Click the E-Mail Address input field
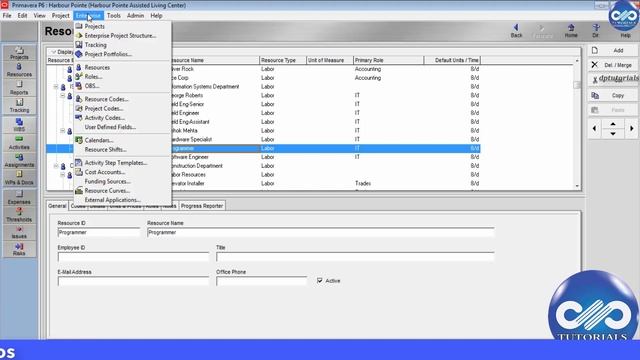Viewport: 640px width, 360px height. tap(133, 281)
